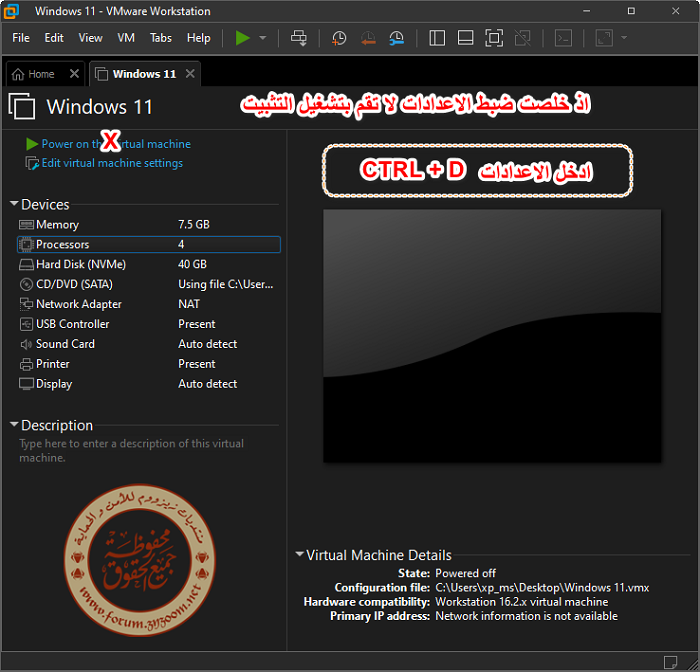Close the Windows 11 tab

point(190,74)
